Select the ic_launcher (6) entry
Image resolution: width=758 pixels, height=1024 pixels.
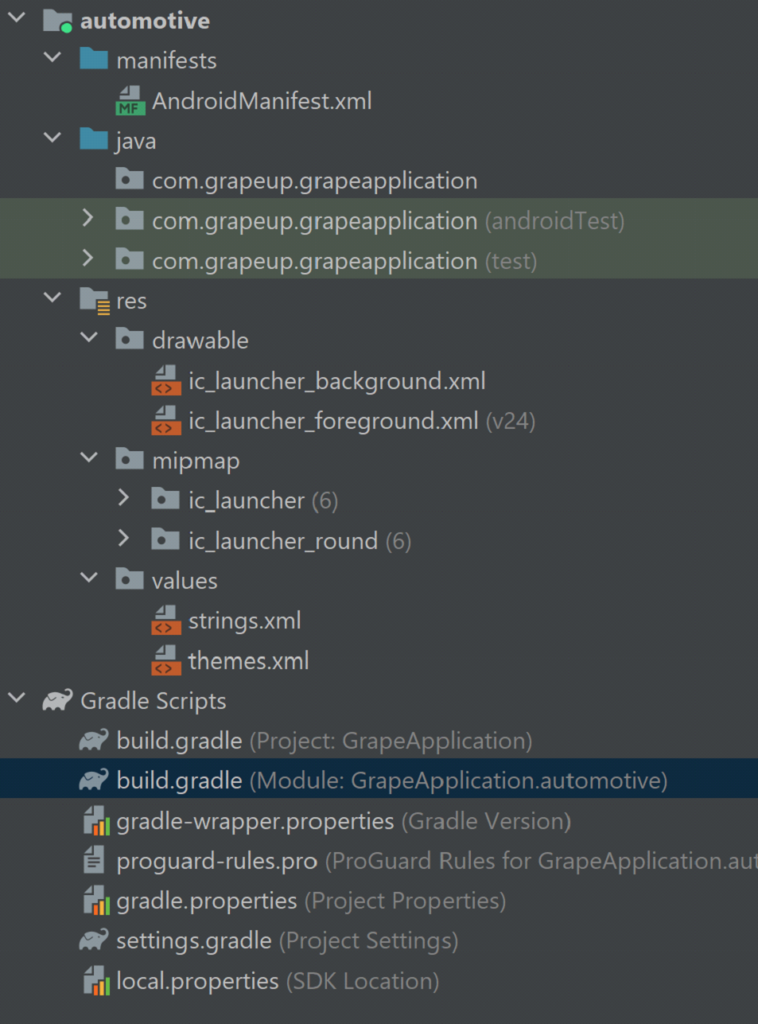point(263,501)
